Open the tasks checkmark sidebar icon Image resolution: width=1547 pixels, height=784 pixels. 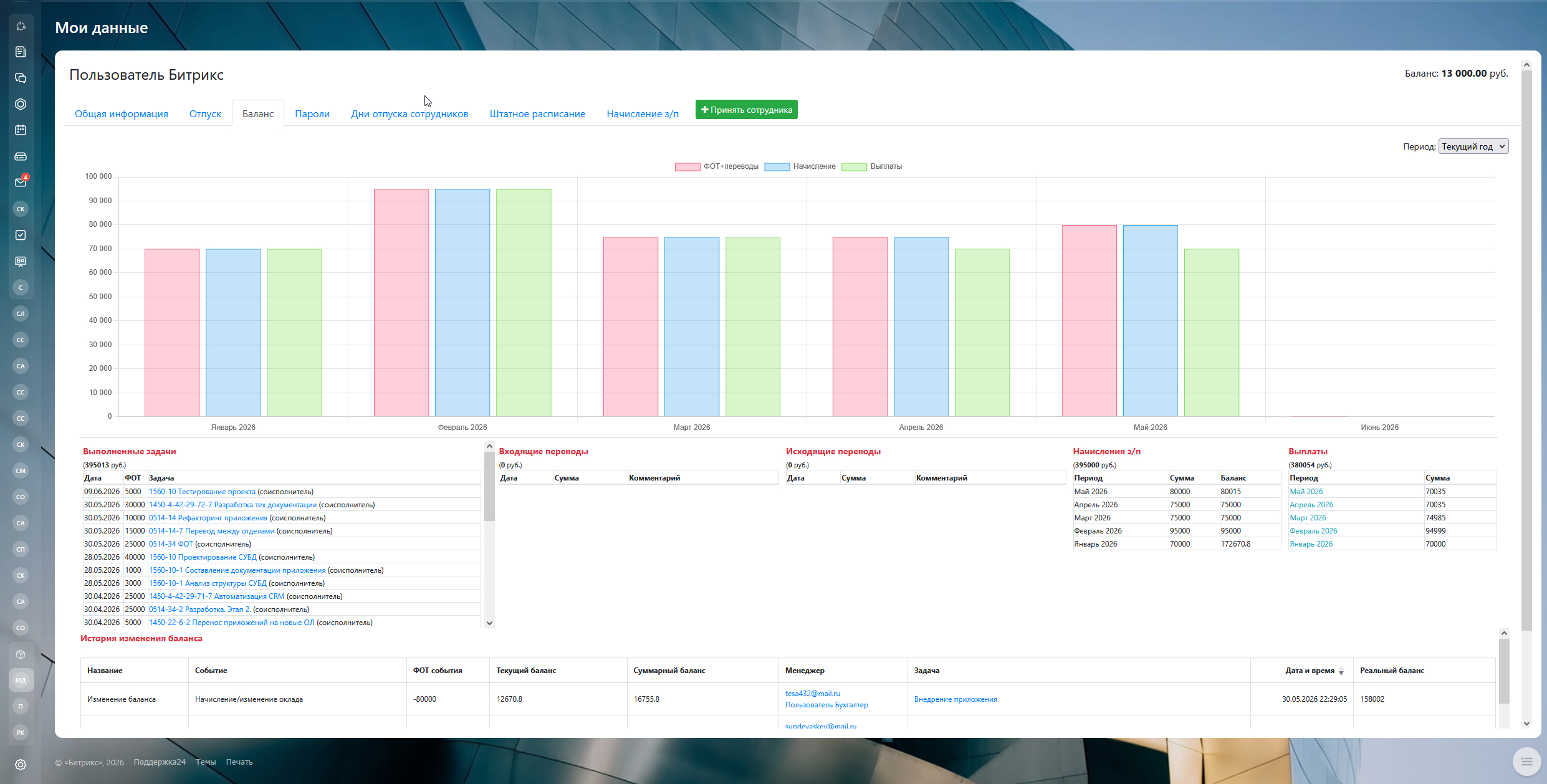[21, 235]
